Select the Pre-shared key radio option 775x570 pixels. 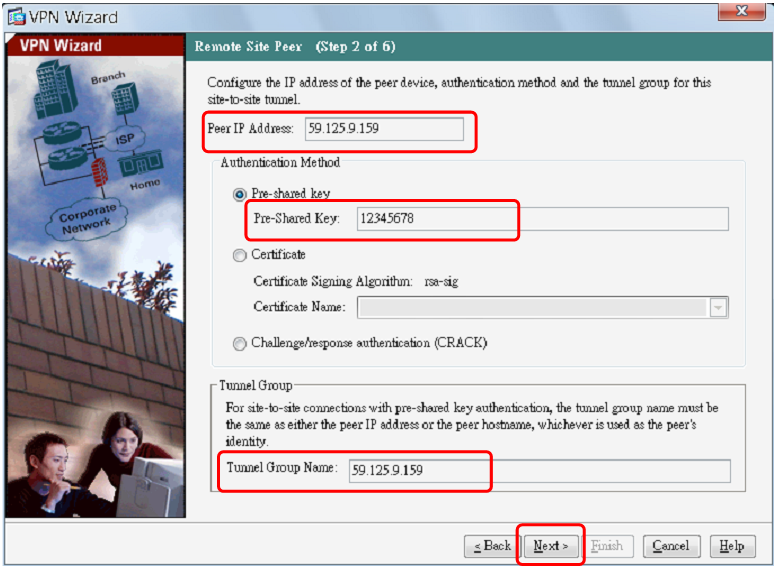pyautogui.click(x=239, y=195)
